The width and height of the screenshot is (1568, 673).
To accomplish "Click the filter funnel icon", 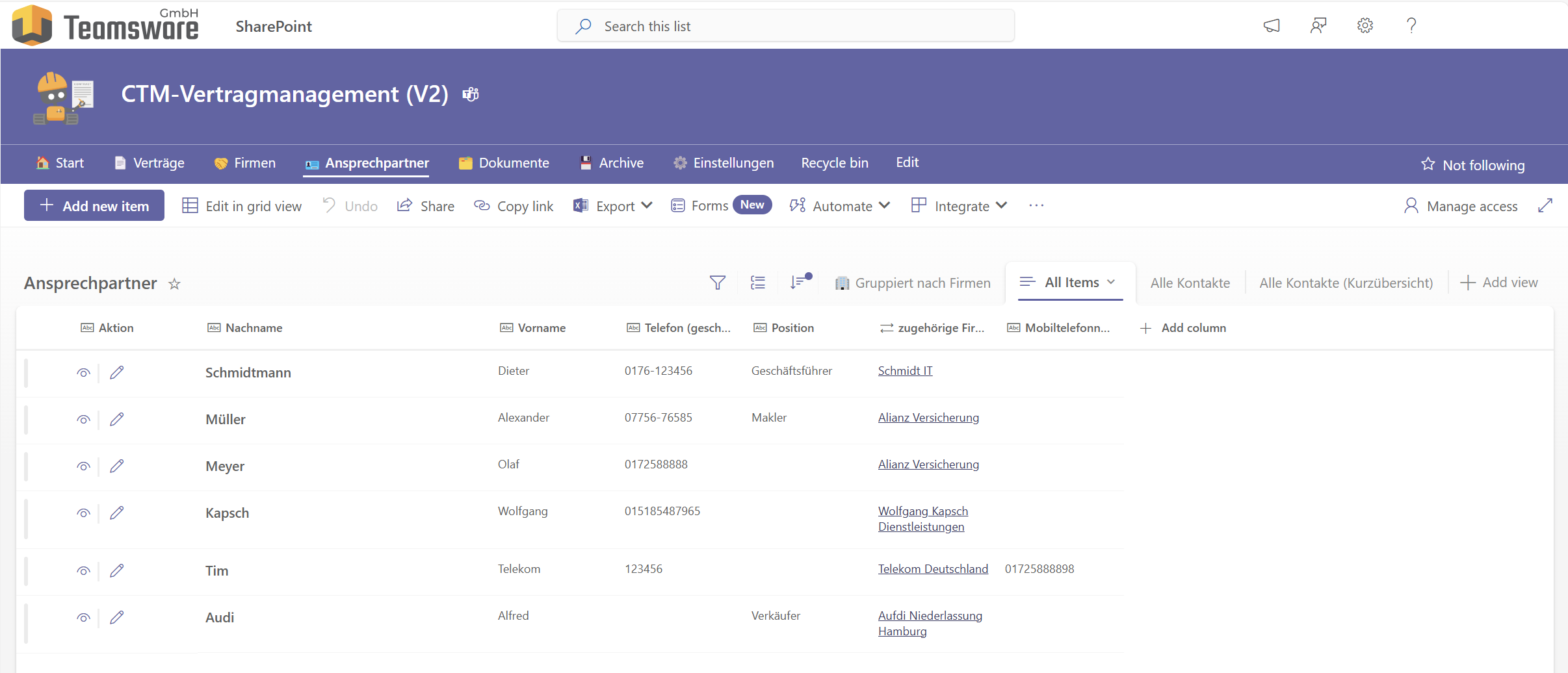I will [x=717, y=283].
